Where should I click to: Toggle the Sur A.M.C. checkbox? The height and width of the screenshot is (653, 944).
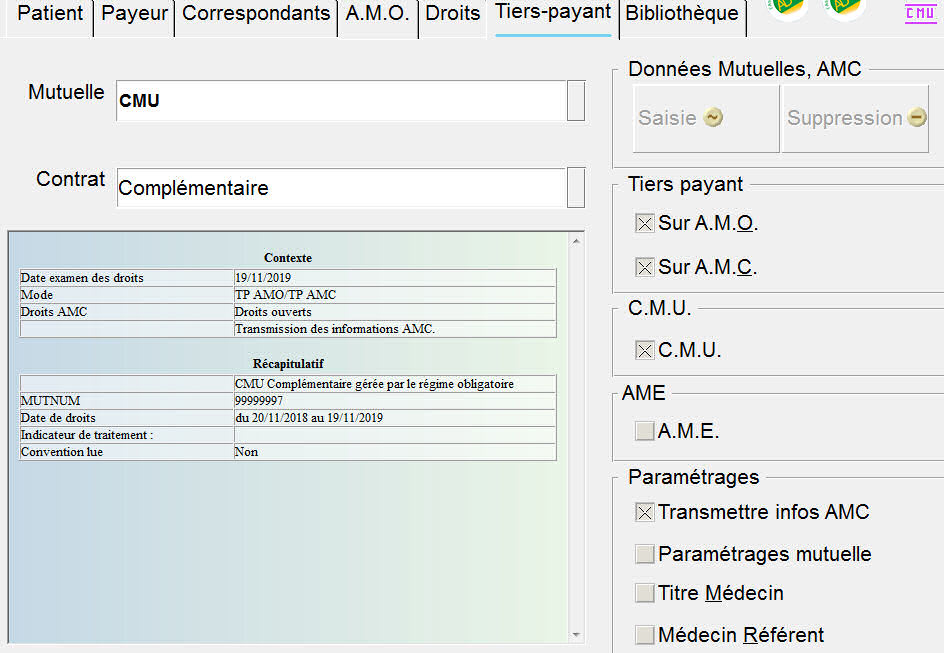pyautogui.click(x=645, y=268)
